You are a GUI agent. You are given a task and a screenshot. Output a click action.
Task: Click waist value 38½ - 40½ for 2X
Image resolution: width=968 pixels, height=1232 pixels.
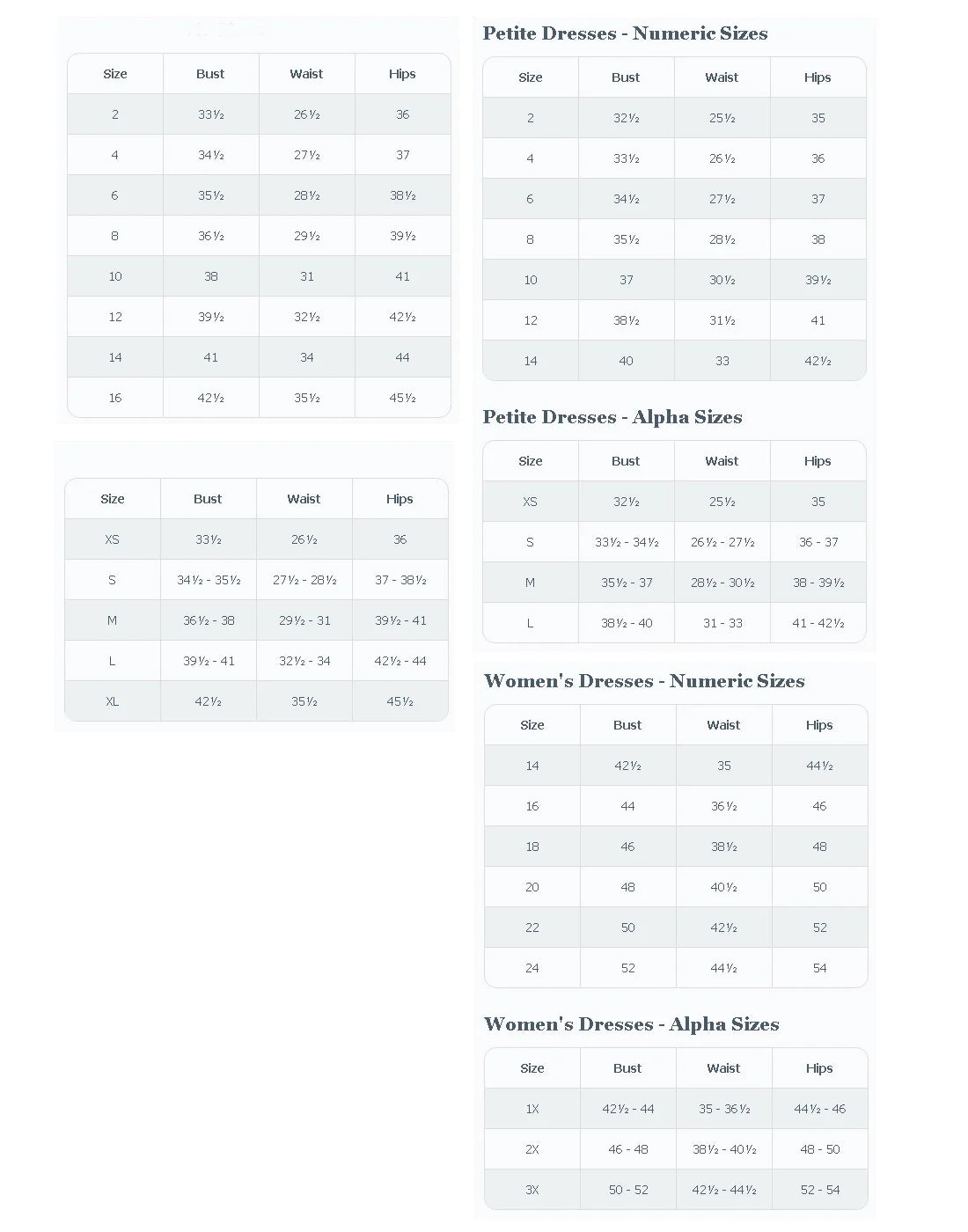tap(724, 1149)
